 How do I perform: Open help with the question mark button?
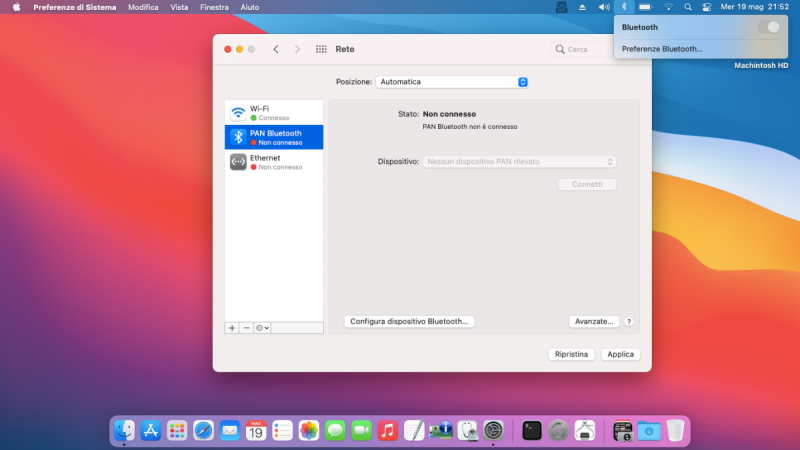tap(629, 321)
